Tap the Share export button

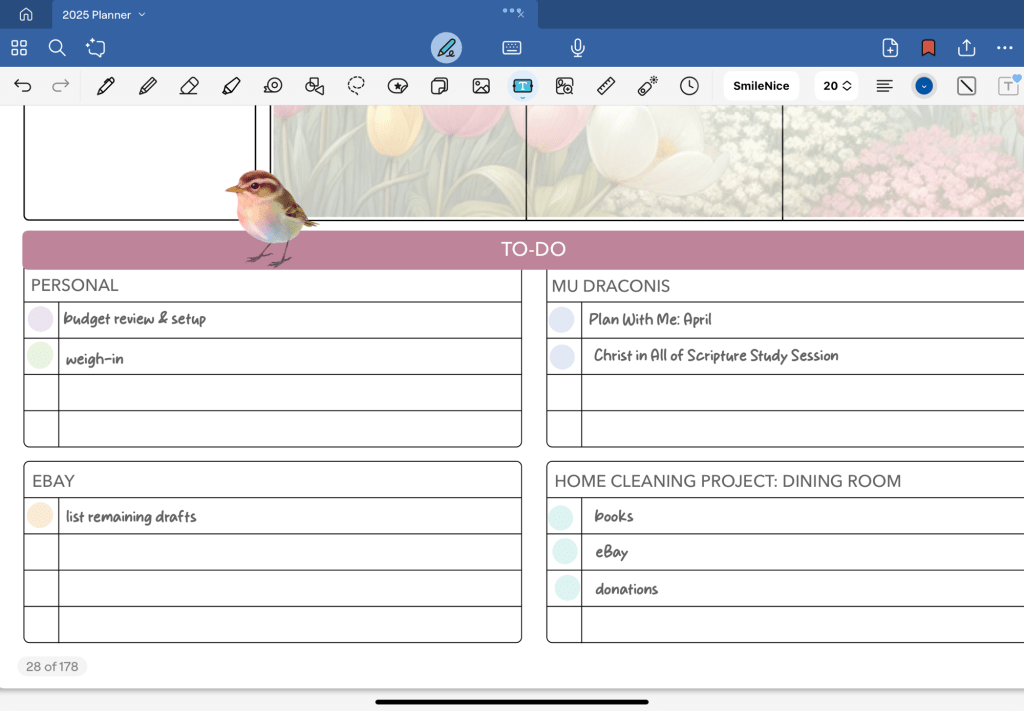(x=966, y=48)
